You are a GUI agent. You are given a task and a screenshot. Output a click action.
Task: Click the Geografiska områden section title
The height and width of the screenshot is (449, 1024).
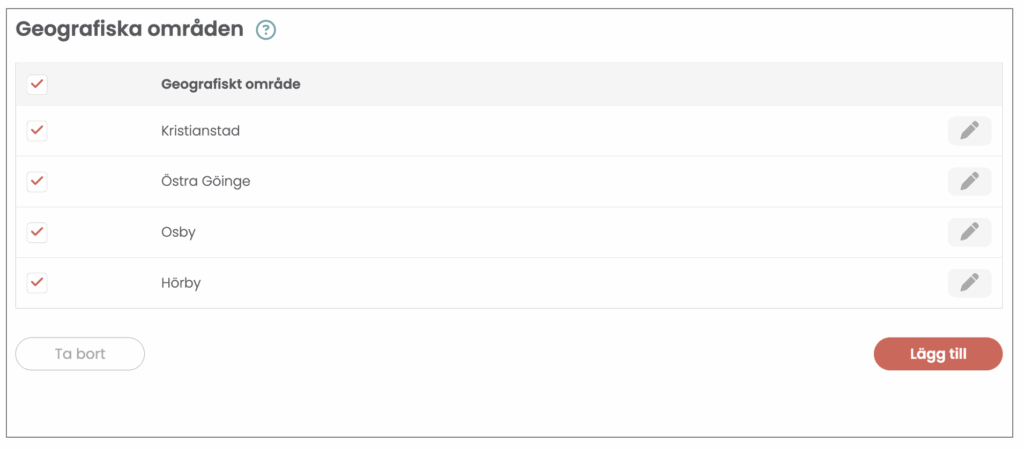point(130,29)
